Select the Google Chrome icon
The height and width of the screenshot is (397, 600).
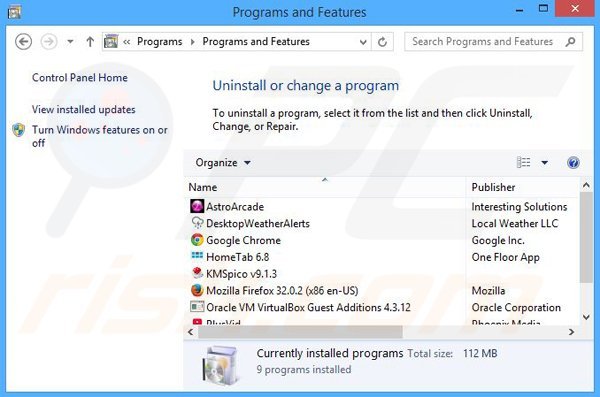coord(197,240)
